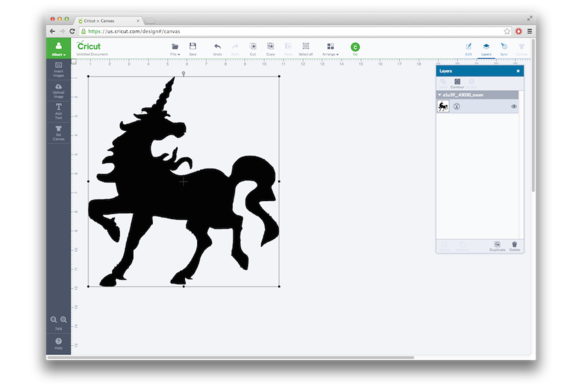Bookmark the page with the star icon
The image size is (580, 388).
[x=507, y=31]
